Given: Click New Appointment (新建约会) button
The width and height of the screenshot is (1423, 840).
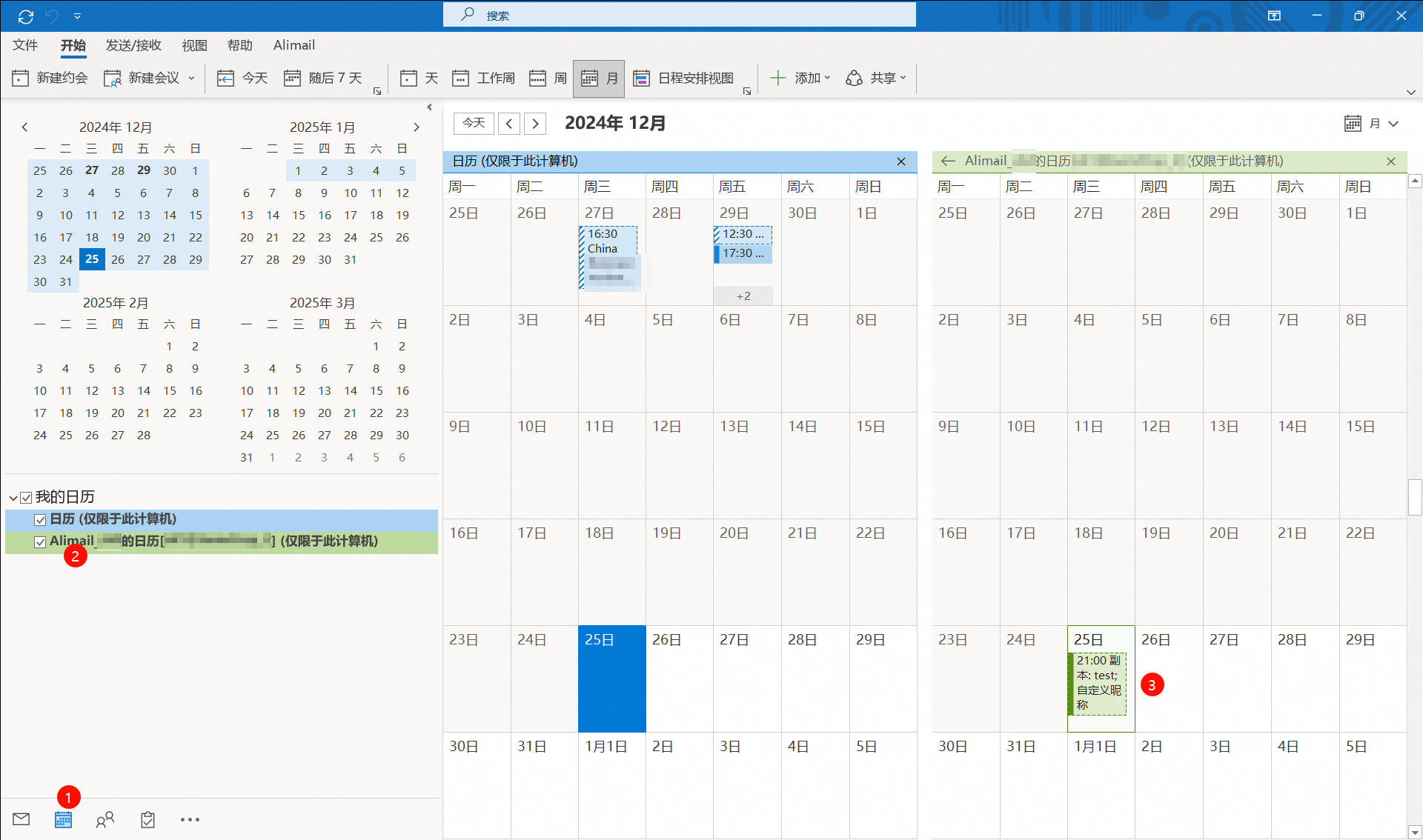Looking at the screenshot, I should (50, 78).
